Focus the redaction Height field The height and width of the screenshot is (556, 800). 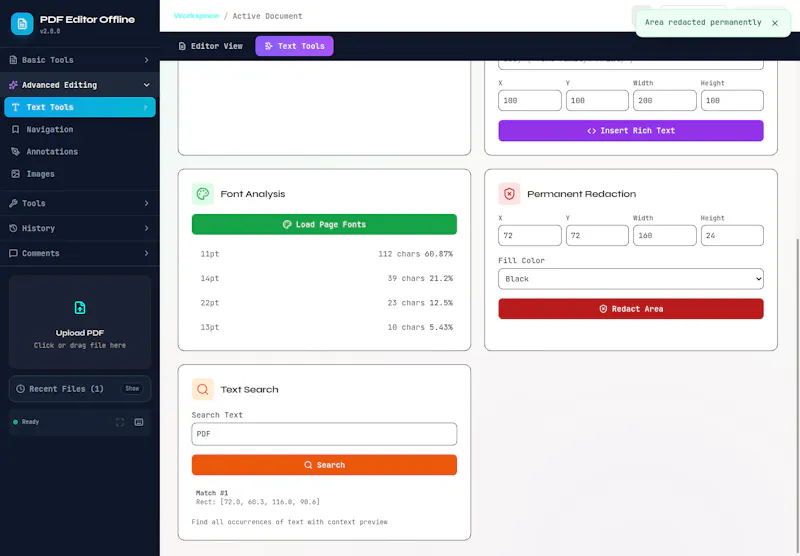[732, 236]
